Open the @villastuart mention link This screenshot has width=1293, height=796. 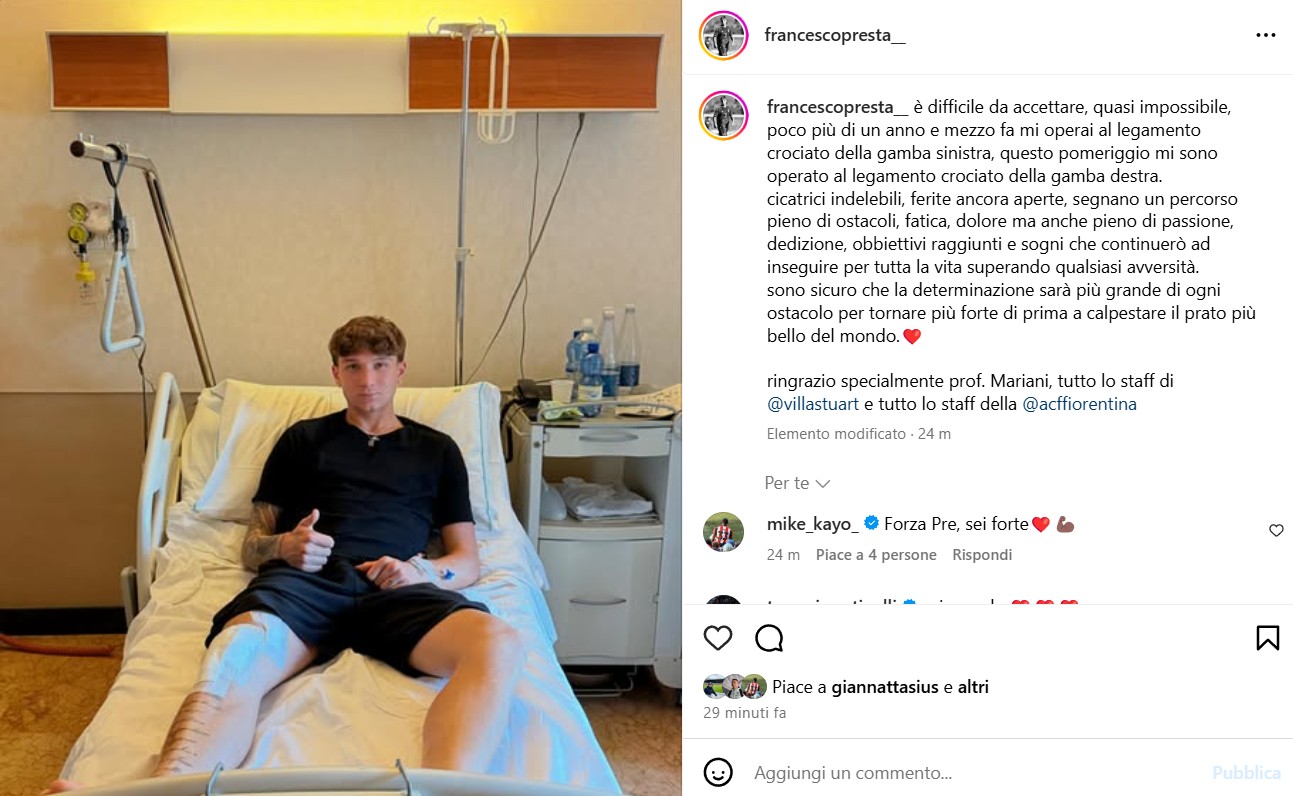pyautogui.click(x=813, y=405)
